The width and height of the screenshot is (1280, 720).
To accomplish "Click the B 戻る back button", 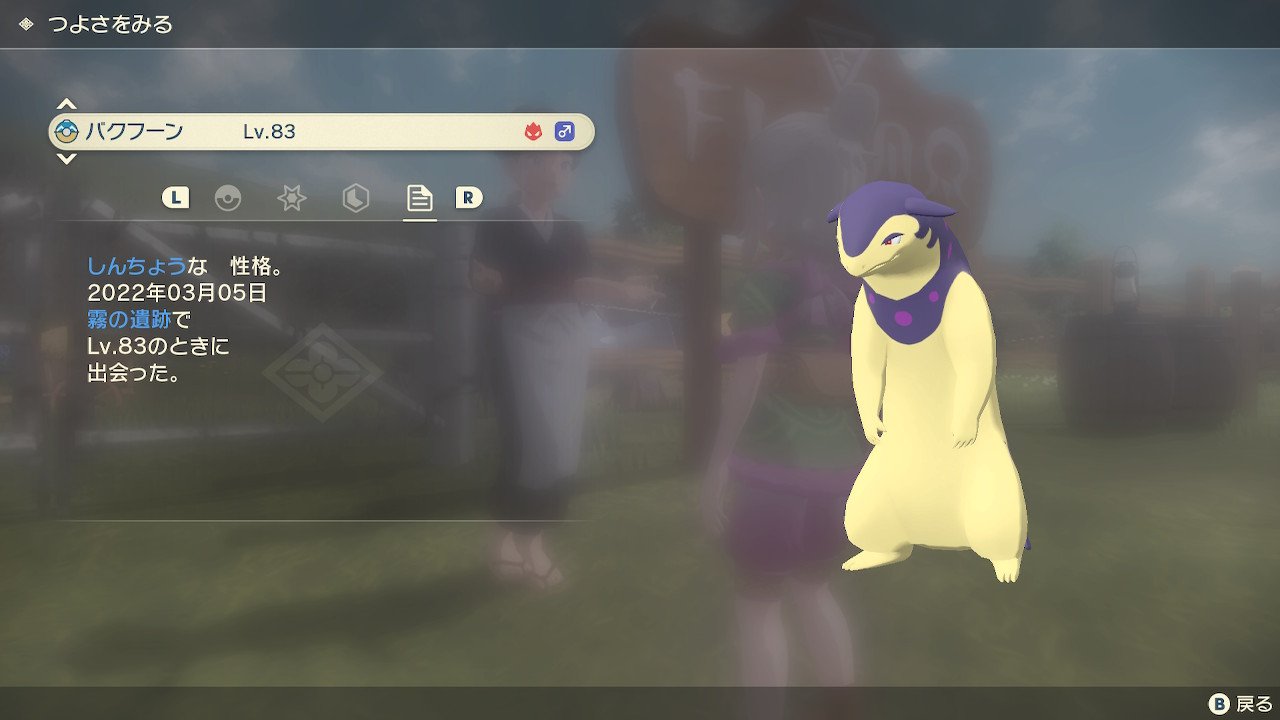I will pyautogui.click(x=1241, y=704).
